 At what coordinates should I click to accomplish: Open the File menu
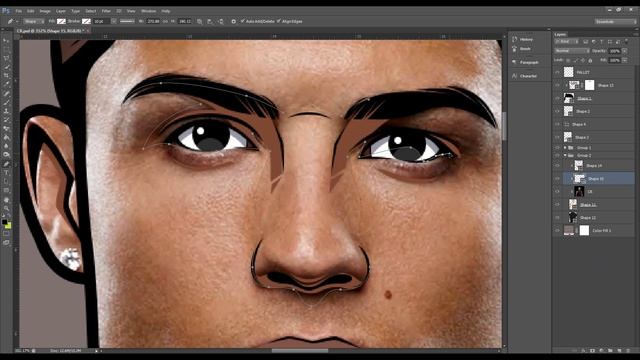(x=19, y=11)
